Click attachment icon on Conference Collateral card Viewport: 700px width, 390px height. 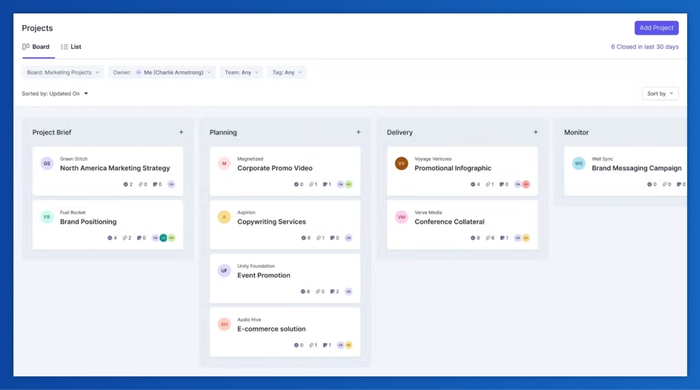coord(488,238)
